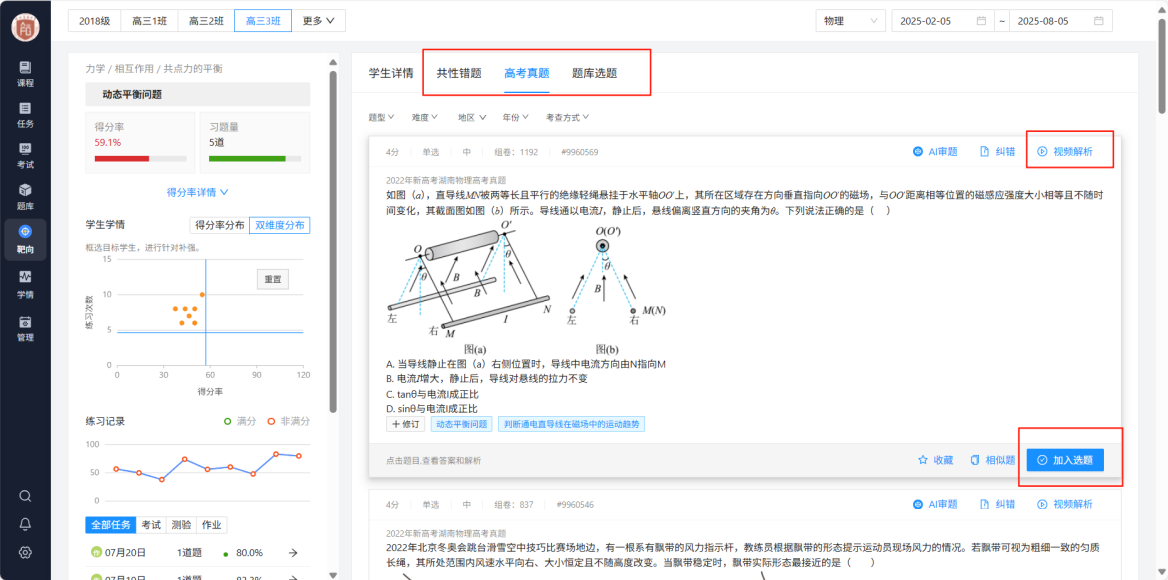Click 纠错 on question #9960569
The width and height of the screenshot is (1168, 580).
997,152
